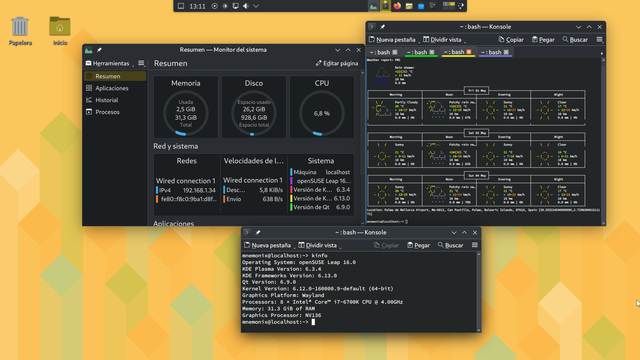Click Buscar in the lower Konsole toolbar

tap(451, 245)
